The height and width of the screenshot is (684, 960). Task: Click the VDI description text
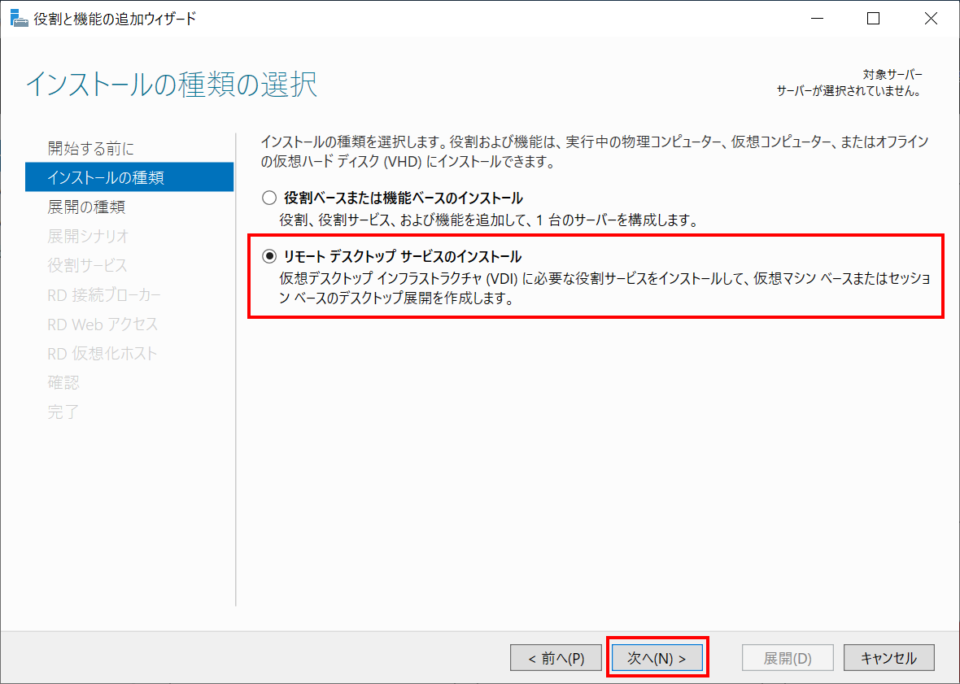click(x=605, y=288)
